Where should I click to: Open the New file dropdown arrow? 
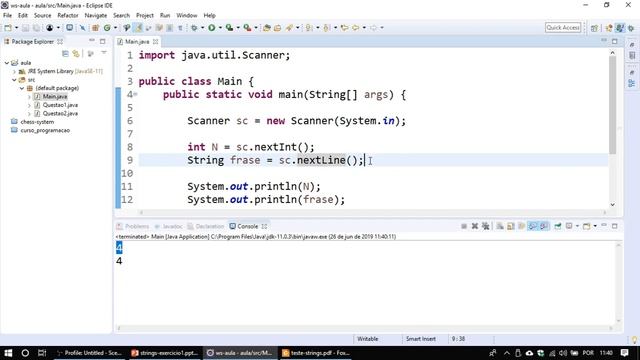coord(16,28)
